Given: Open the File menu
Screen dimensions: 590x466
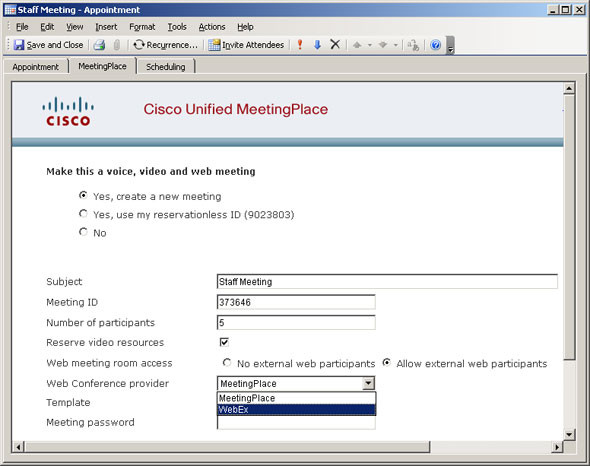Looking at the screenshot, I should [x=22, y=27].
